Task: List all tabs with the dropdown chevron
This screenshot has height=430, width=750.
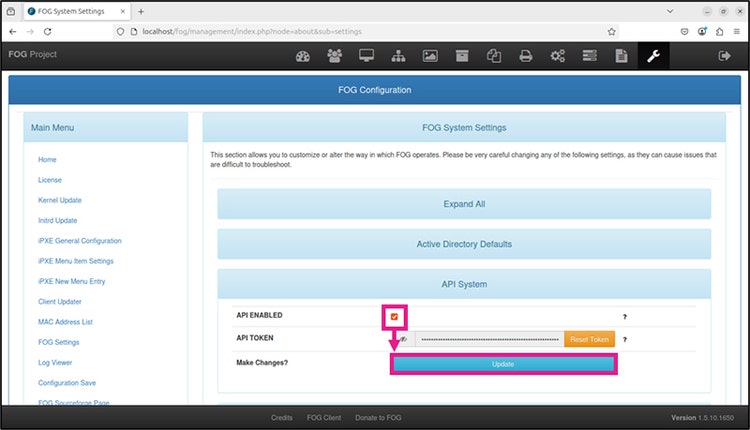Action: click(670, 11)
